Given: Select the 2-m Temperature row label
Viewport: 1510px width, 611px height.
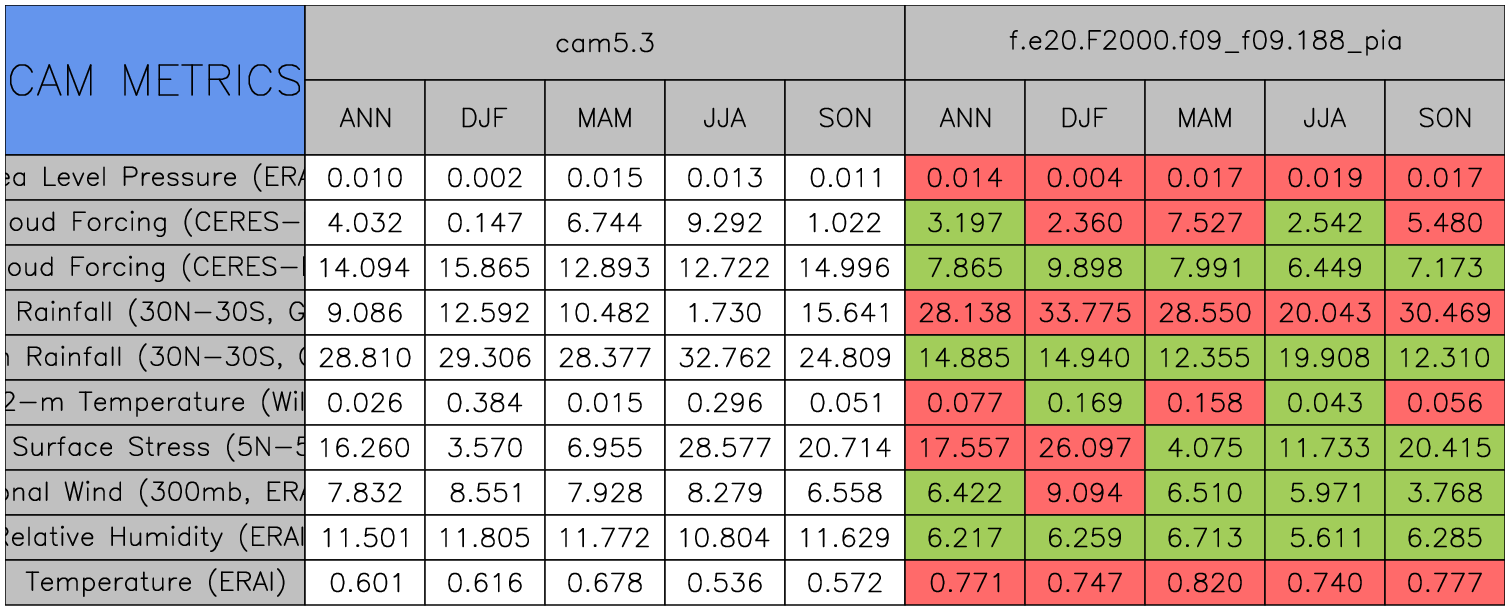Looking at the screenshot, I should pyautogui.click(x=155, y=402).
